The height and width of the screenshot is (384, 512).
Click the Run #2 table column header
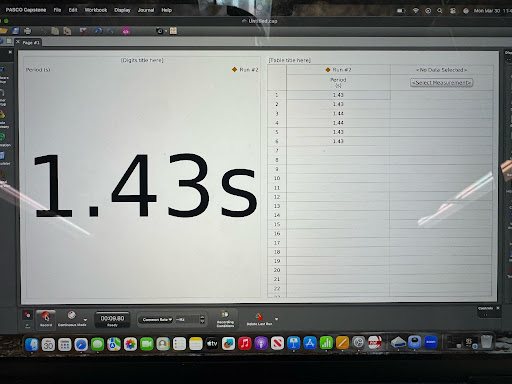338,70
